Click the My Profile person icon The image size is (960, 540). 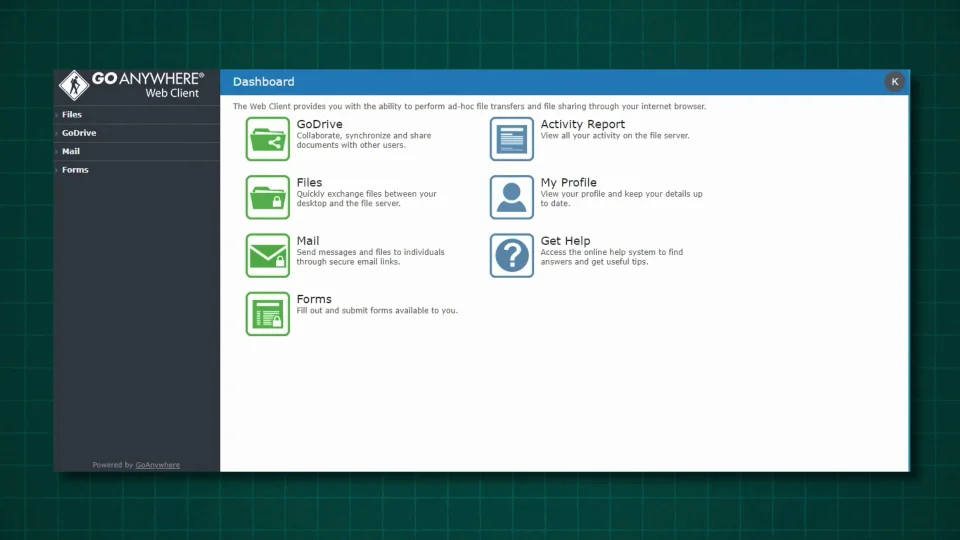pyautogui.click(x=512, y=197)
